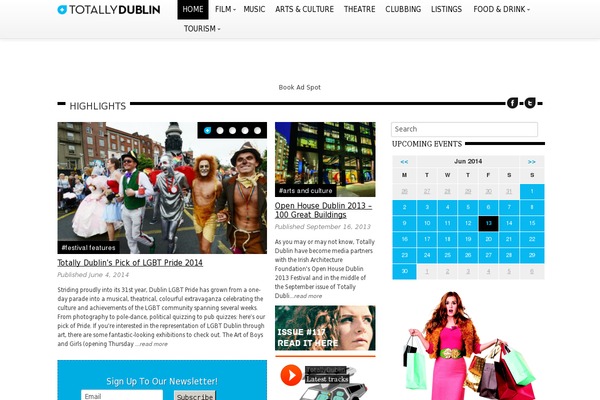Select the second slideshow dot indicator
Viewport: 600px width, 400px height.
pyautogui.click(x=220, y=131)
